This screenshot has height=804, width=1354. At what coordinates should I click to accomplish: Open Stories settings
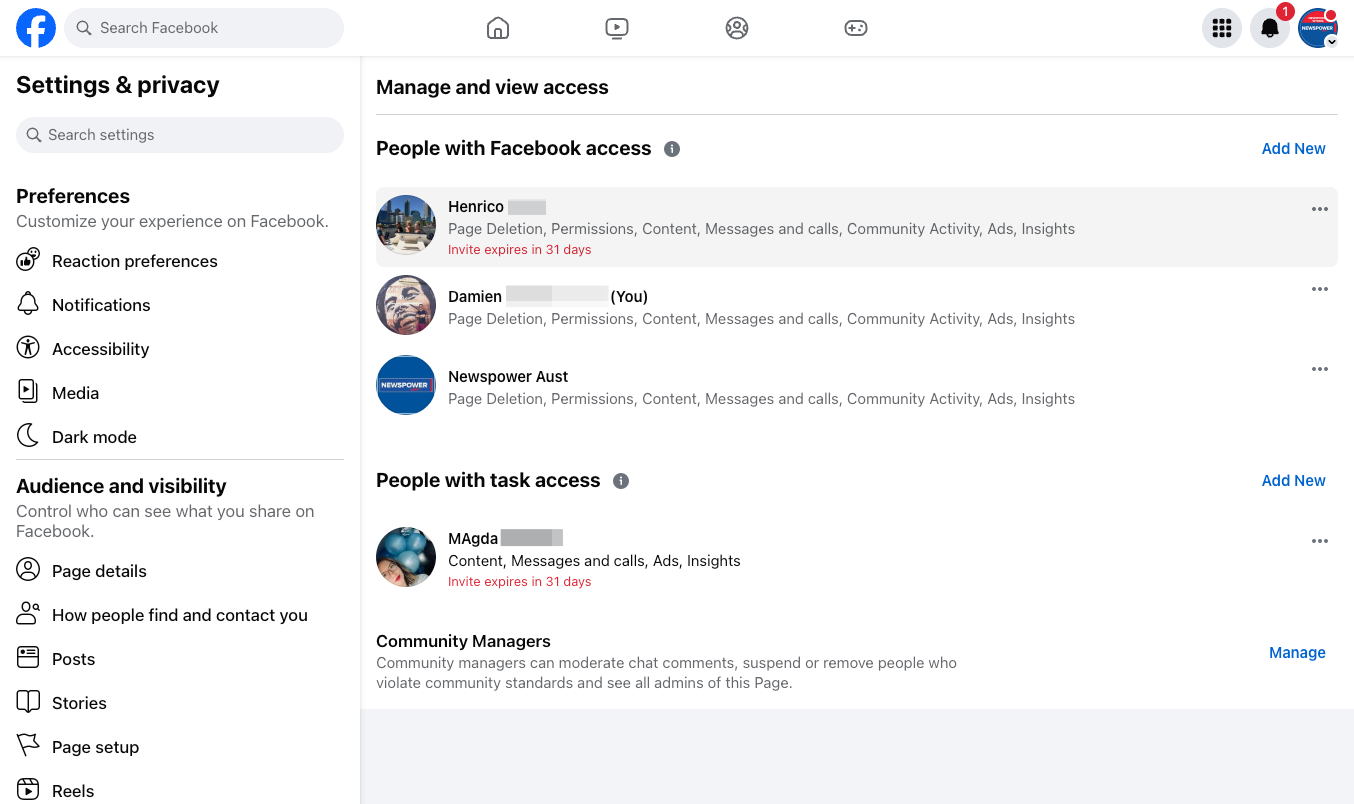[180, 703]
